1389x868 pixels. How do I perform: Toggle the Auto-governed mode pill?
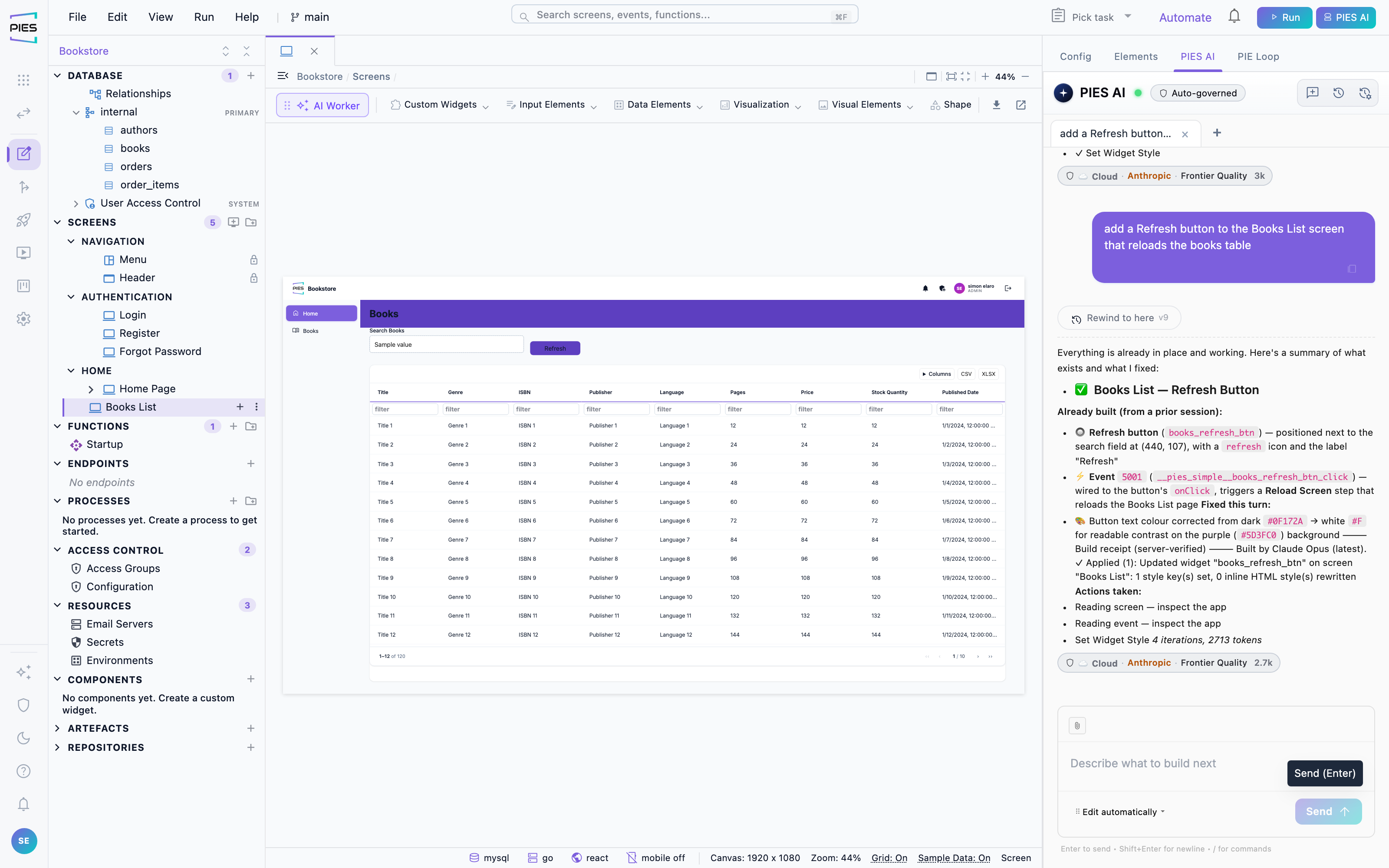(x=1198, y=93)
